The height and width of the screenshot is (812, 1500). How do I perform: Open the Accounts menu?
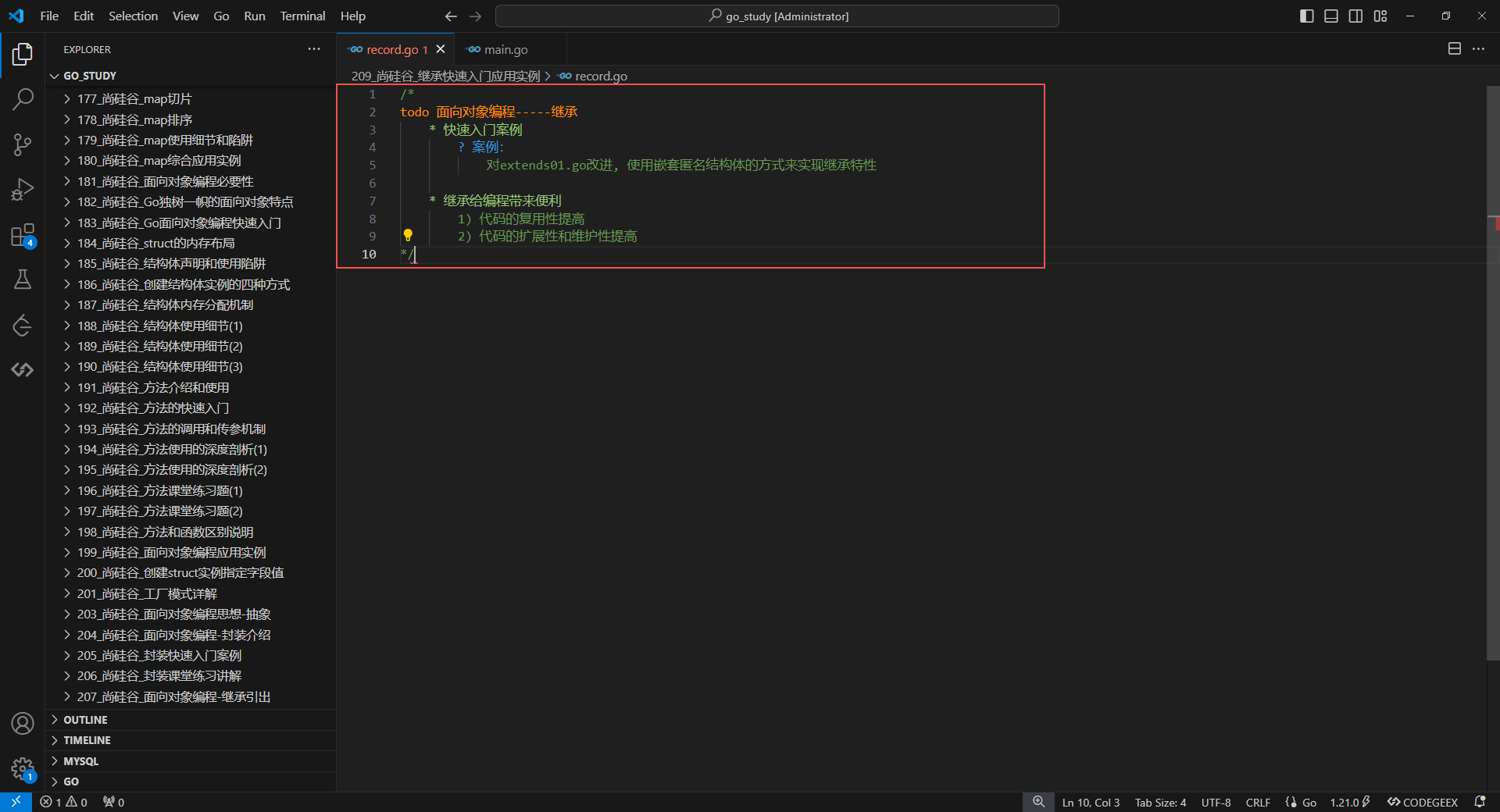click(x=23, y=724)
